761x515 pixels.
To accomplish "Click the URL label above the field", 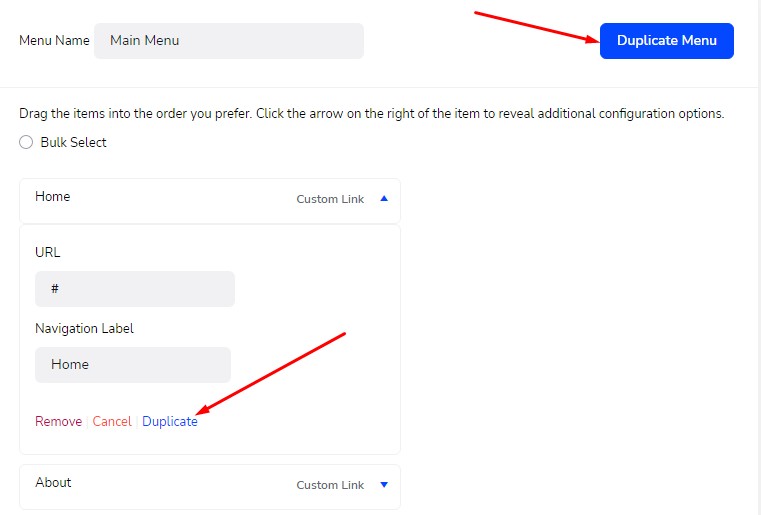I will coord(48,253).
